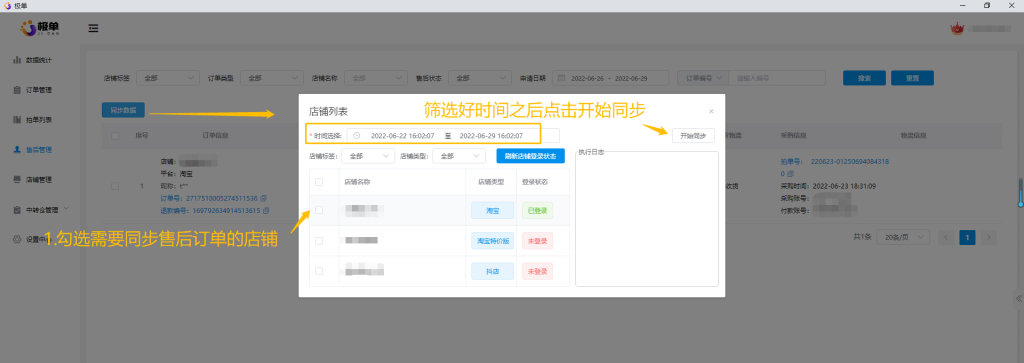The image size is (1024, 363).
Task: Click the 售后管理 person icon
Action: [x=17, y=150]
